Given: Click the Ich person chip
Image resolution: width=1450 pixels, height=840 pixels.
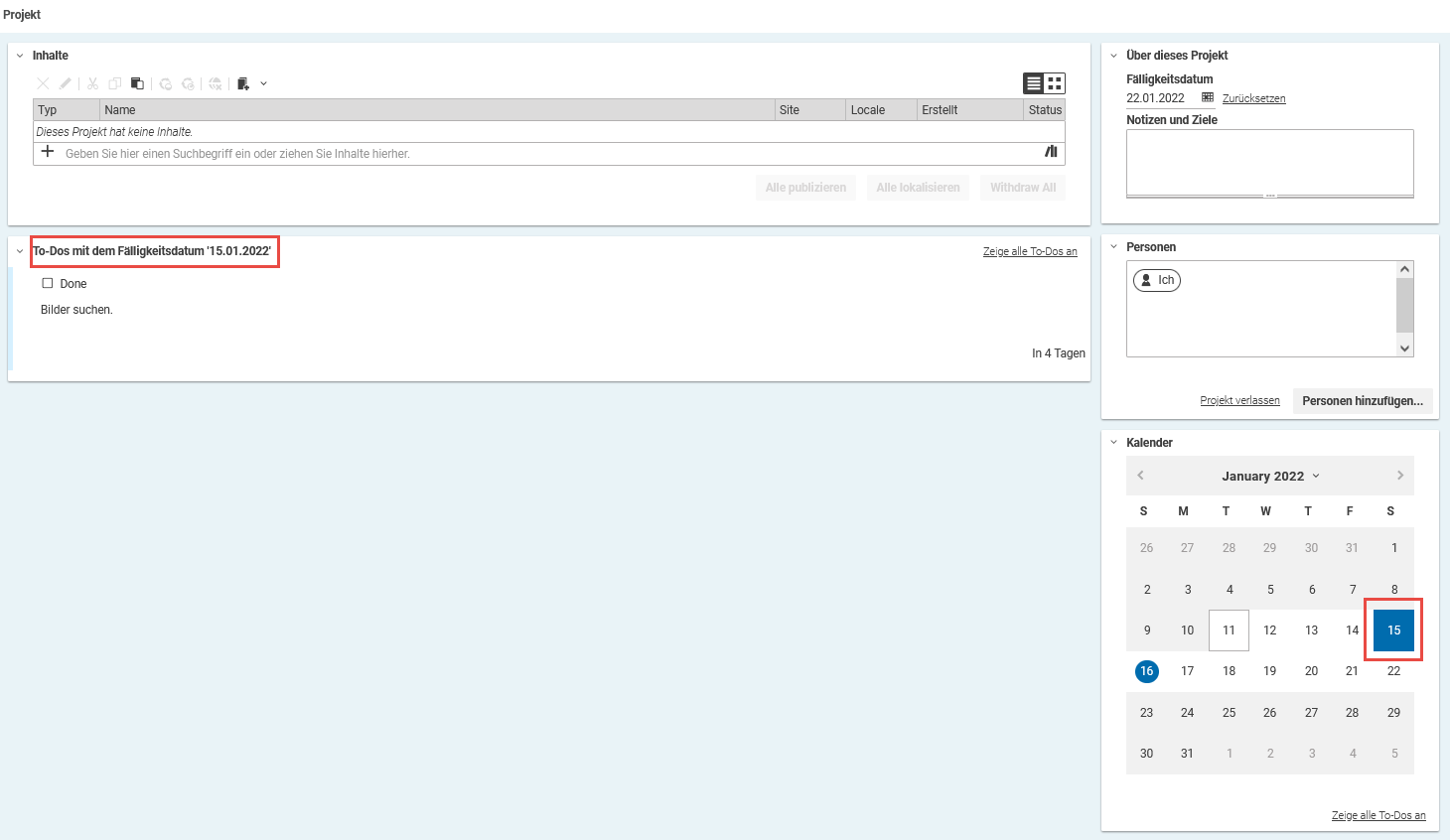Looking at the screenshot, I should pyautogui.click(x=1157, y=280).
